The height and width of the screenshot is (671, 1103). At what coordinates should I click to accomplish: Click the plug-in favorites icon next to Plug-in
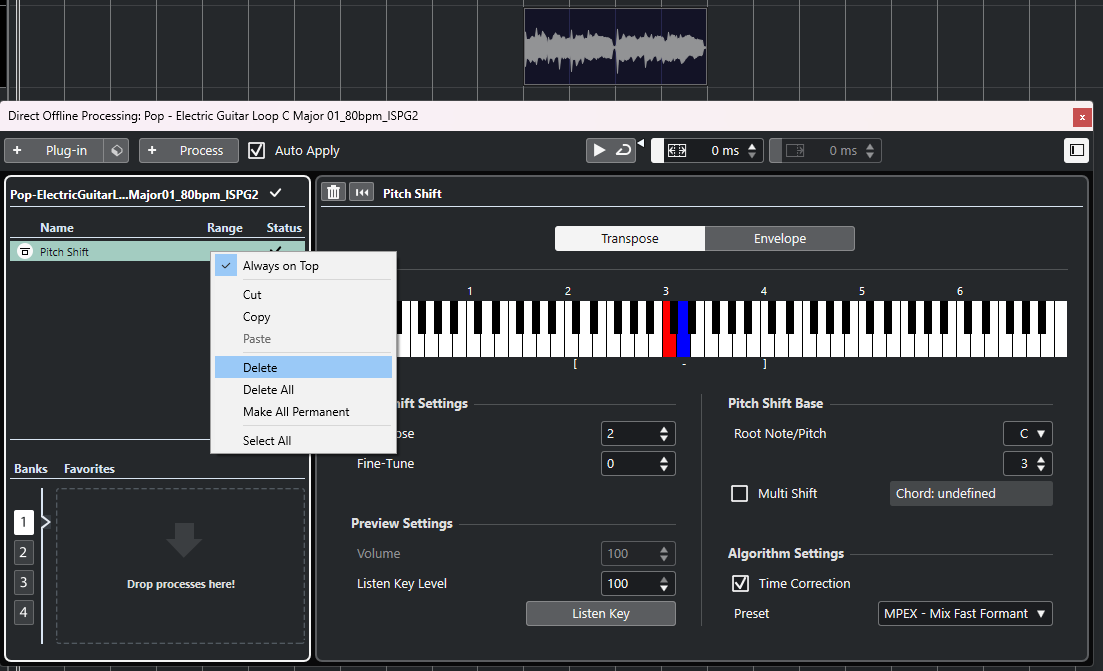pyautogui.click(x=117, y=150)
